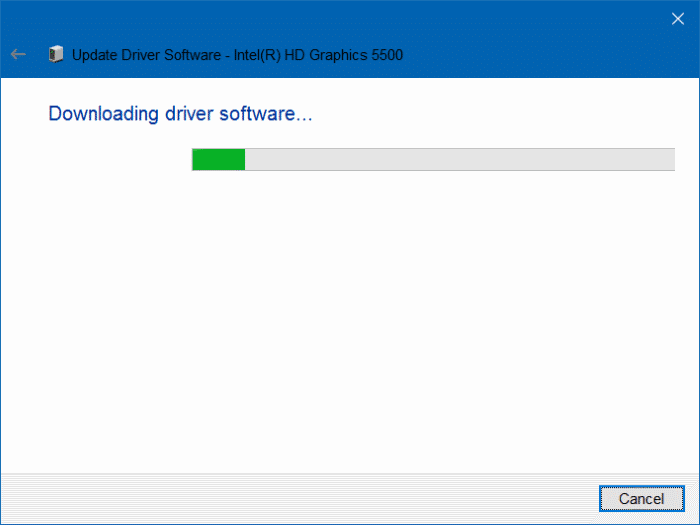Select the 'Downloading driver software...' heading
The width and height of the screenshot is (700, 525).
[x=180, y=114]
